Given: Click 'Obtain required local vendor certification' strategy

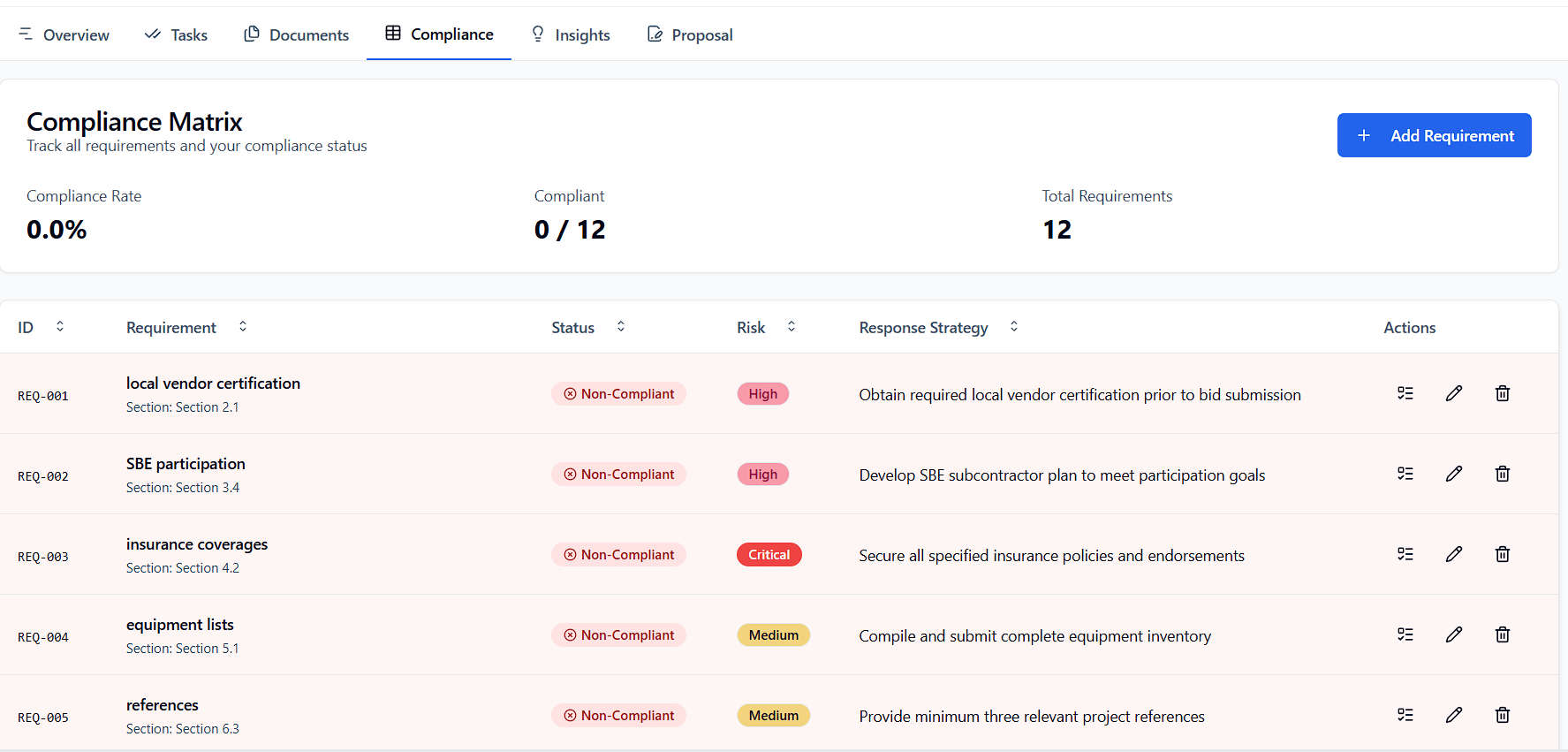Looking at the screenshot, I should (1079, 395).
